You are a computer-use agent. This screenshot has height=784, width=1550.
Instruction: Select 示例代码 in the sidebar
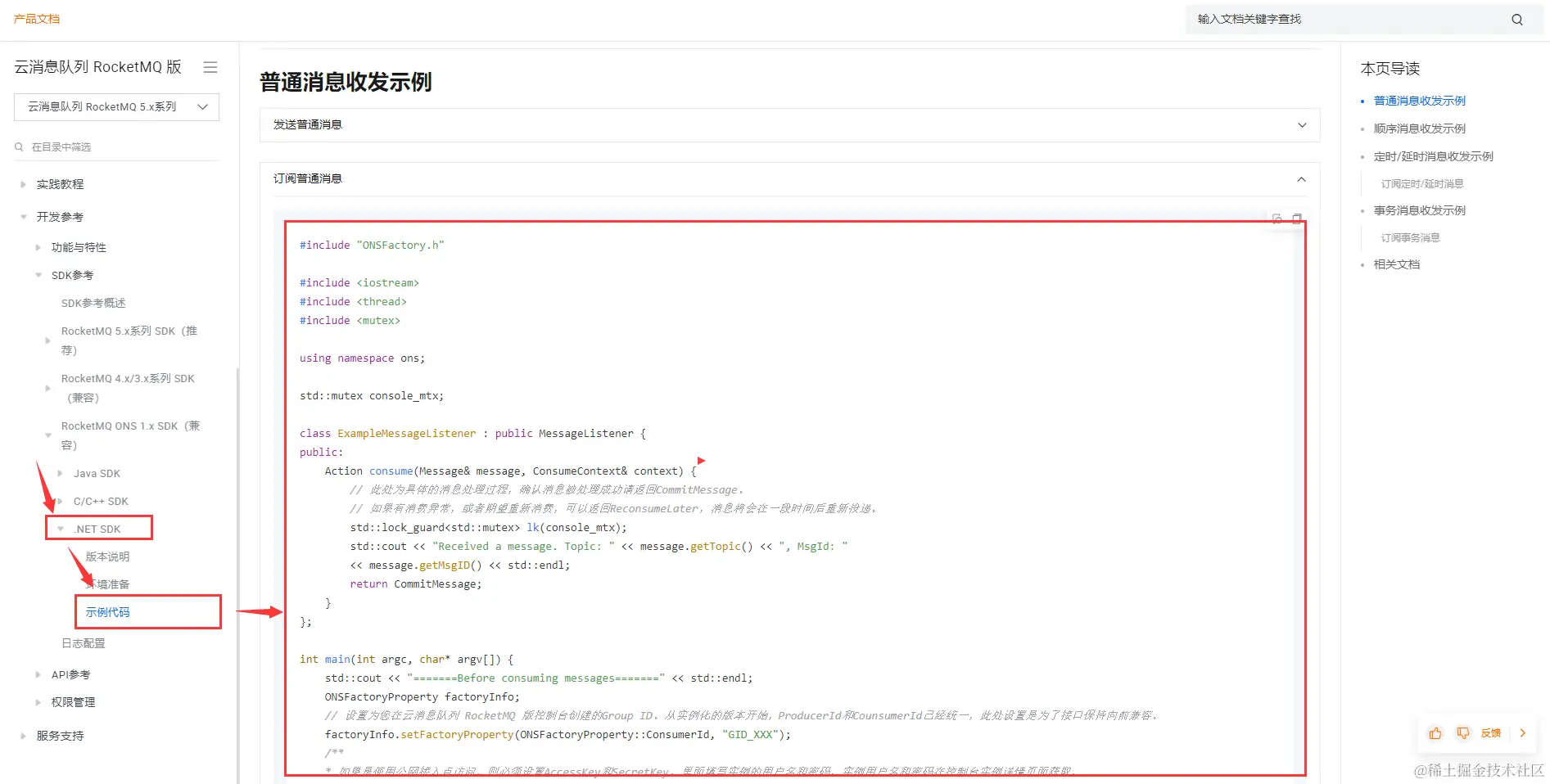[x=107, y=612]
